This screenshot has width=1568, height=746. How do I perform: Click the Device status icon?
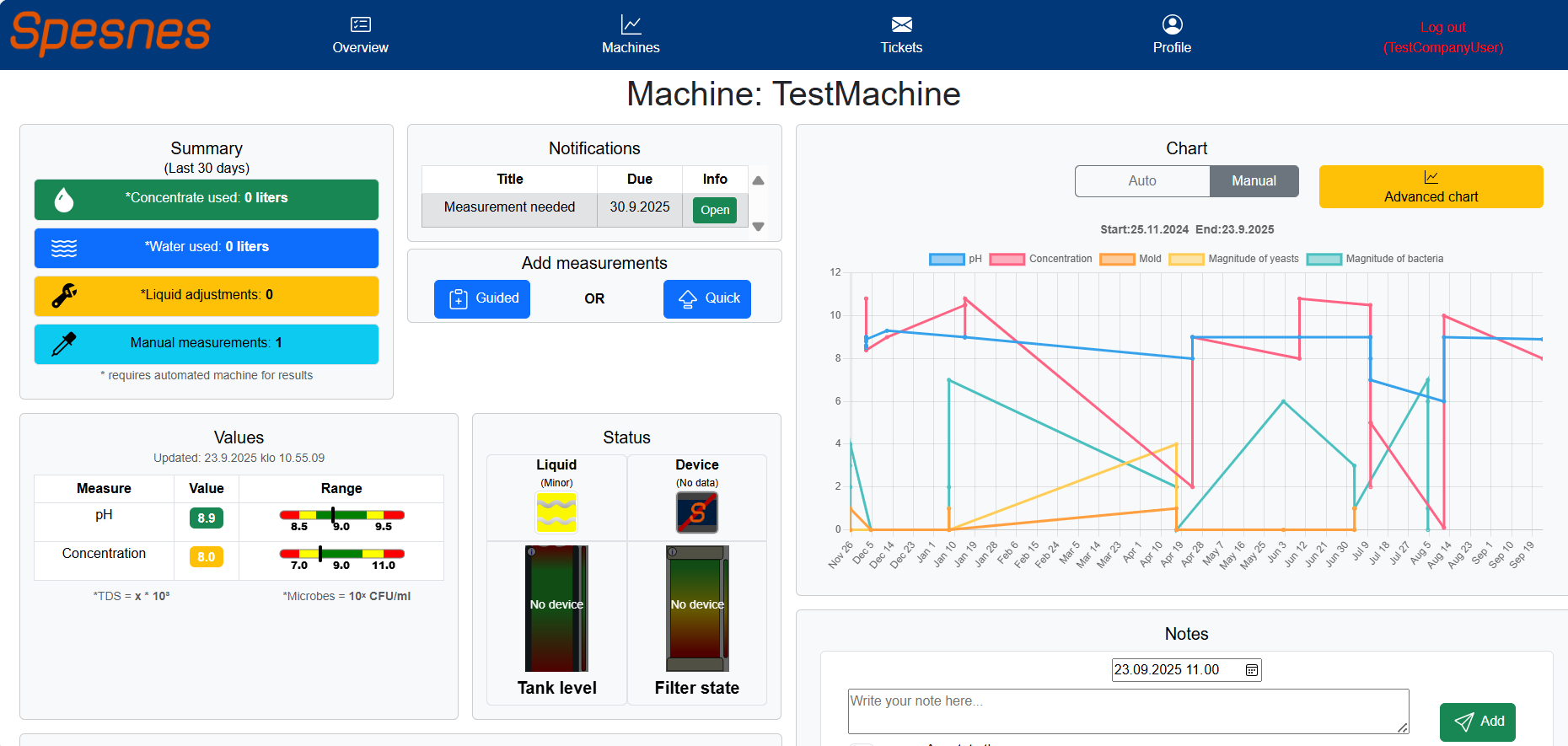pyautogui.click(x=696, y=512)
